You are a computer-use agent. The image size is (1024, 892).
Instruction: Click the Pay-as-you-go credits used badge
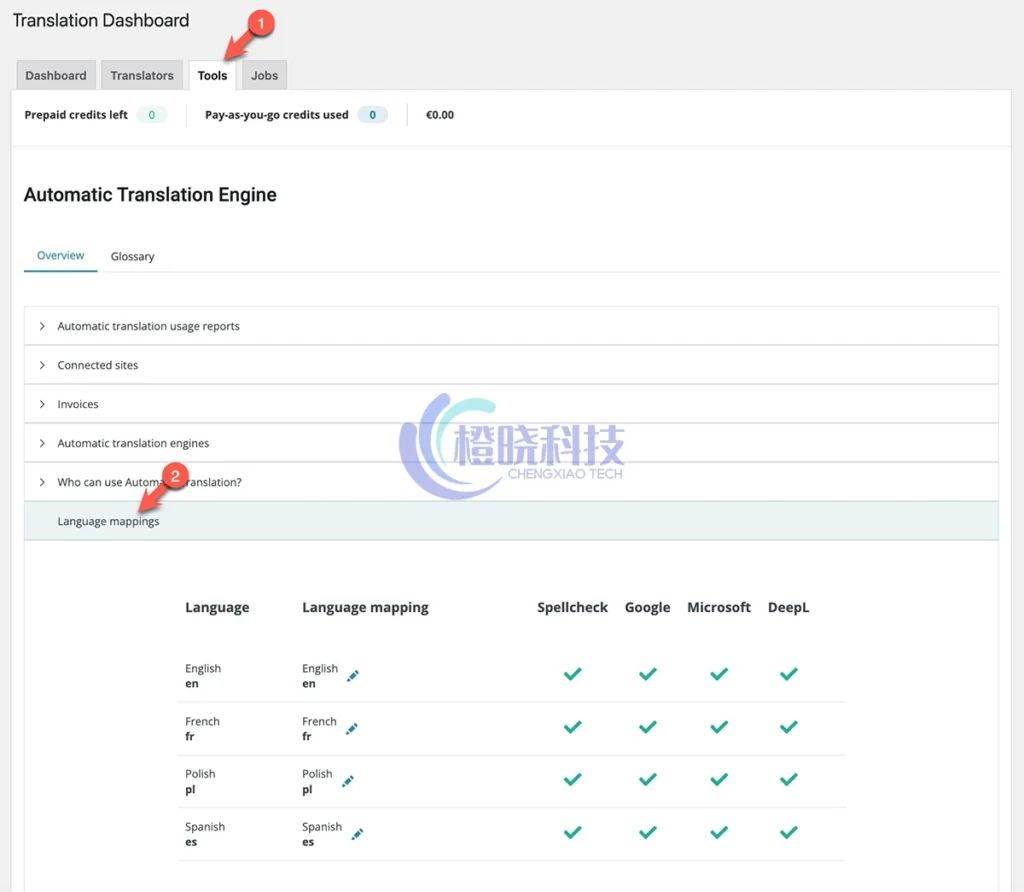(x=372, y=115)
